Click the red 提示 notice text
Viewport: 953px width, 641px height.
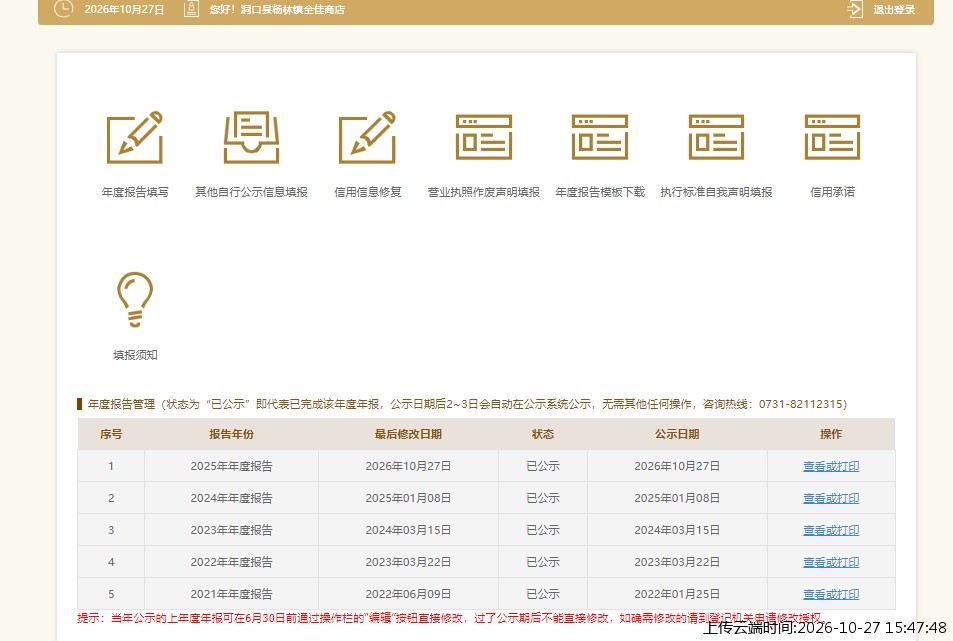click(450, 618)
